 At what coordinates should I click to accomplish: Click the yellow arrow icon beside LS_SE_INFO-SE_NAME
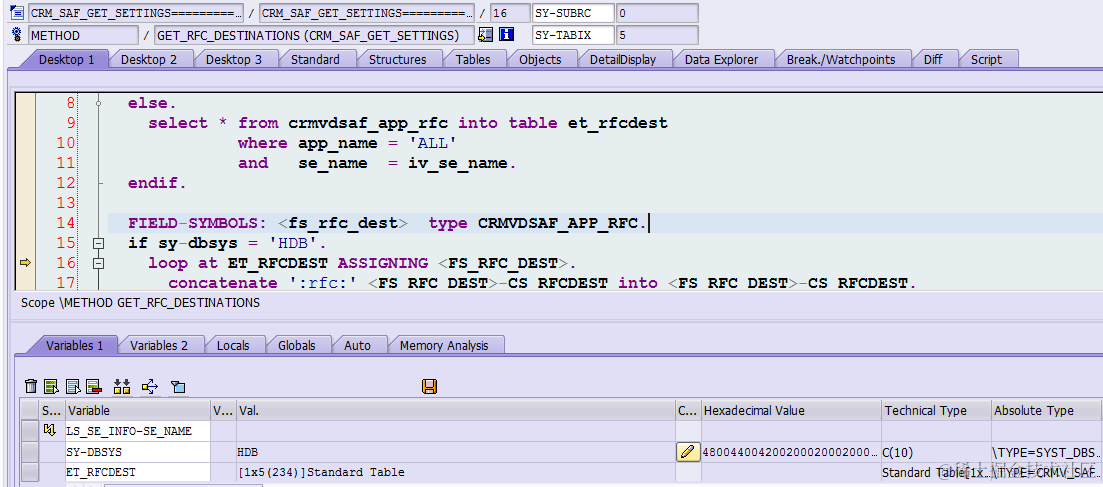tap(51, 431)
